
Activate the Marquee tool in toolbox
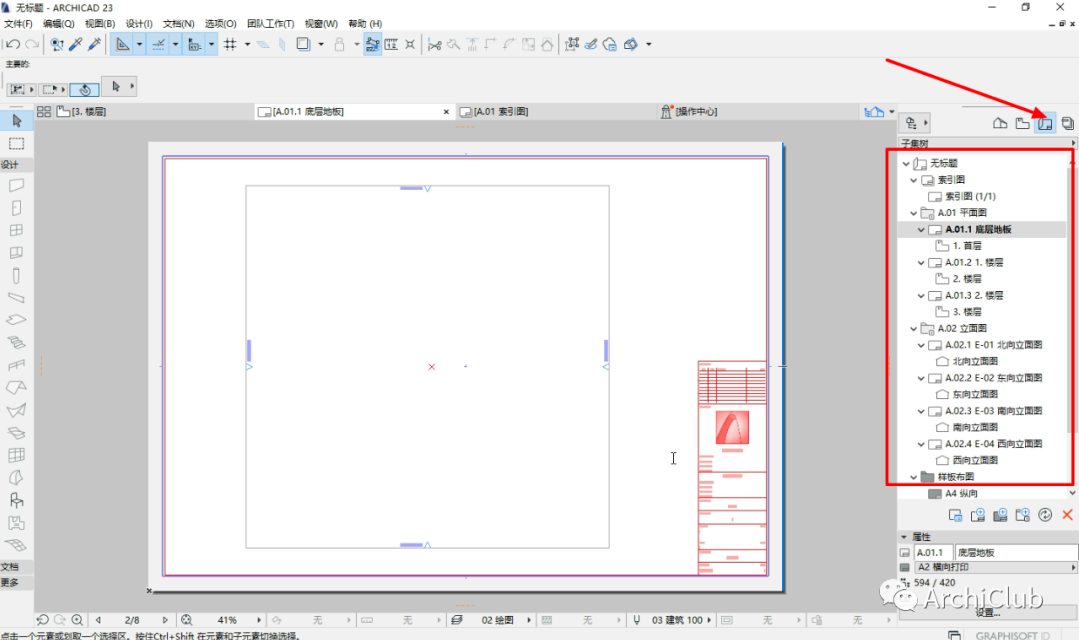(17, 143)
